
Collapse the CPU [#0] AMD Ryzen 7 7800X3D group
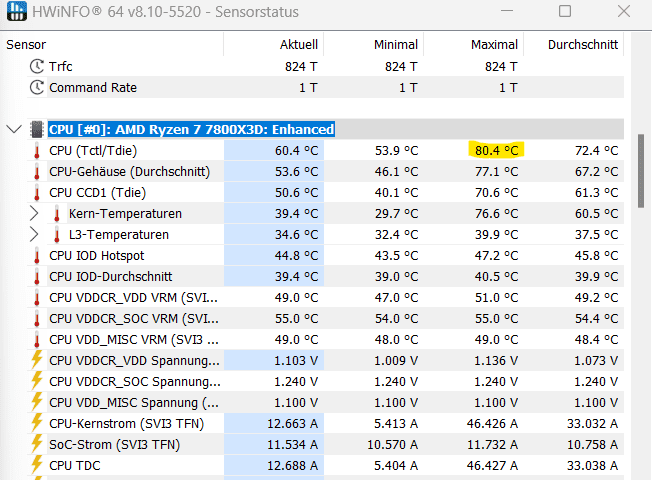14,129
